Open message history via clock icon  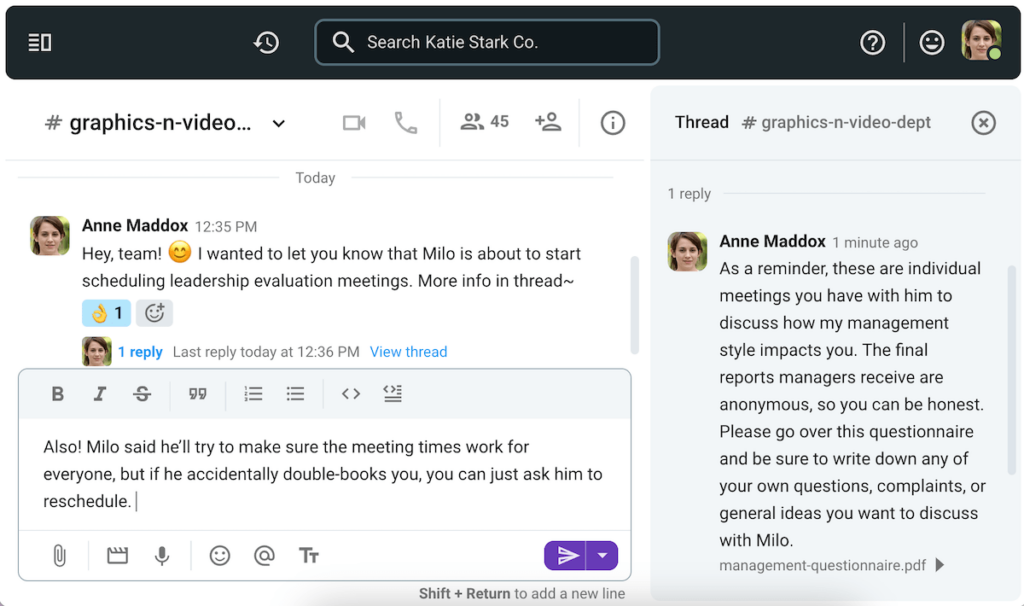[x=265, y=42]
